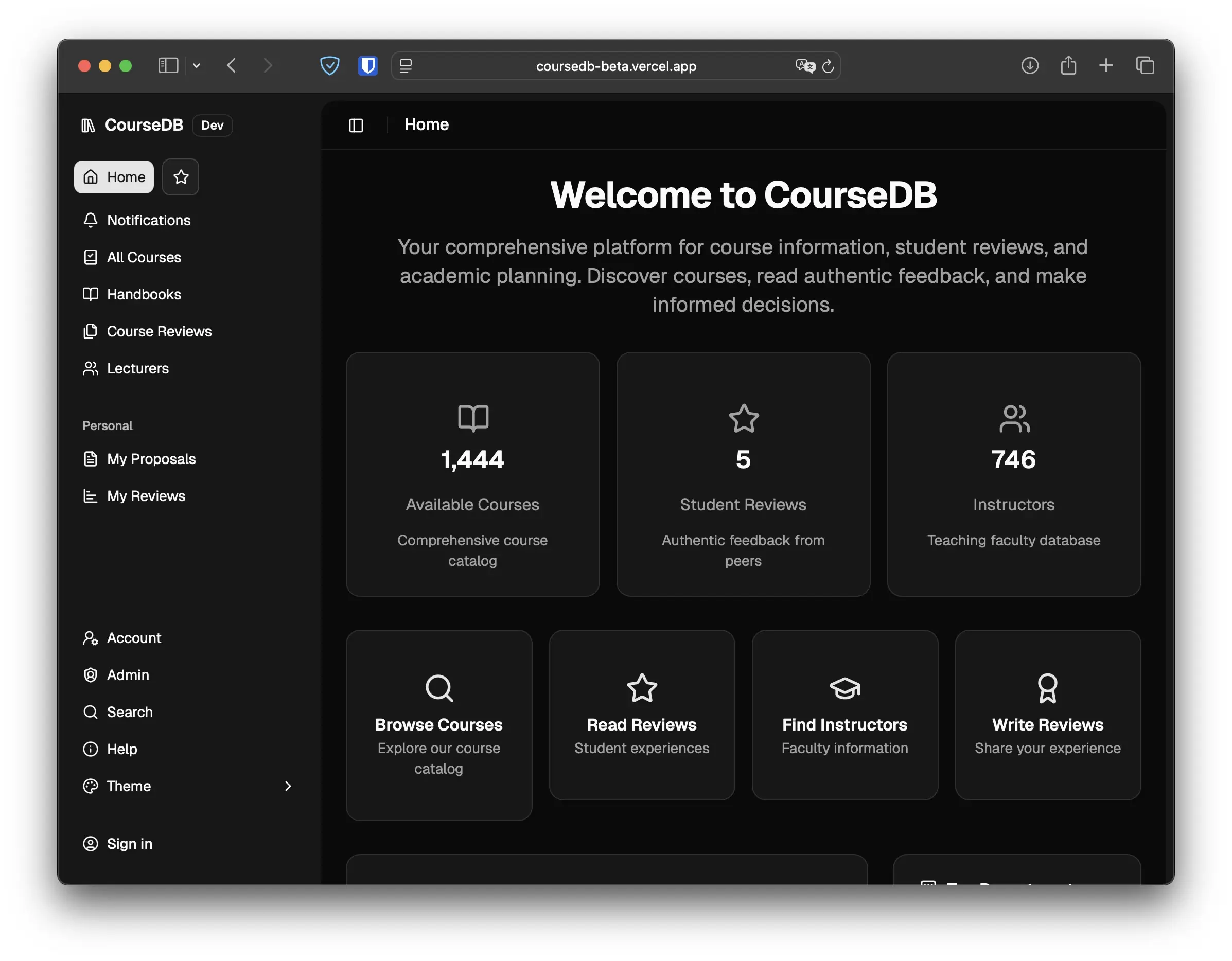Show tab overview
Screen dimensions: 1232x961
(1145, 65)
